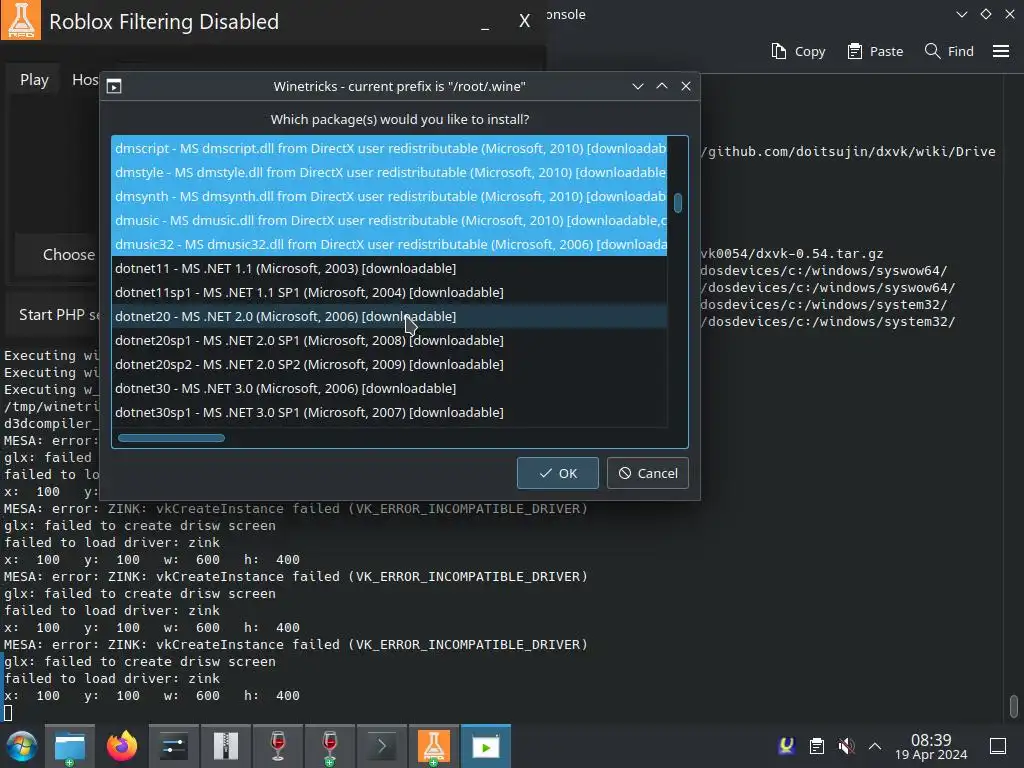Switch to the Winetricks dialog taskbar entry

pos(486,746)
